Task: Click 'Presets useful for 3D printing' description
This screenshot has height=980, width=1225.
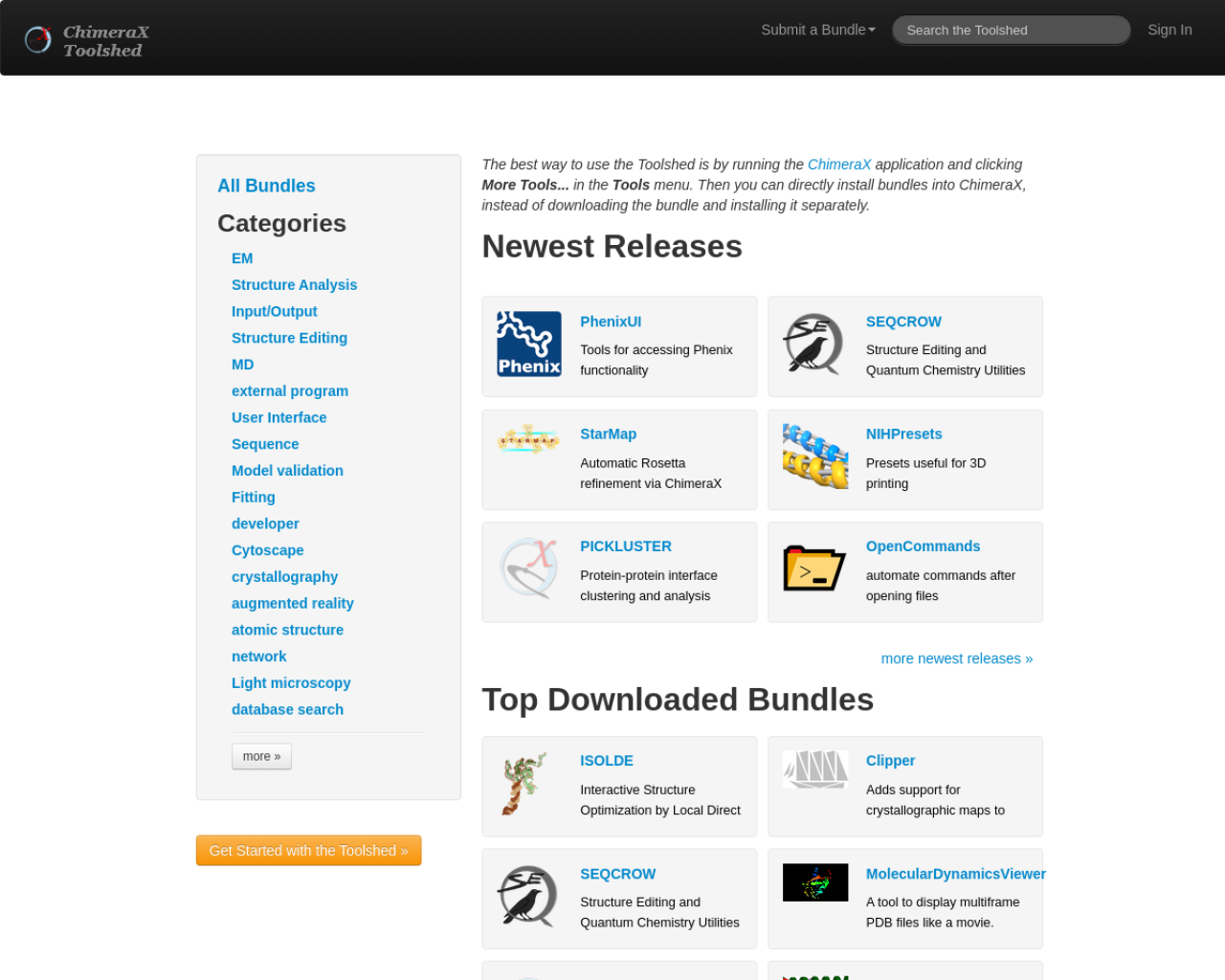Action: [925, 473]
